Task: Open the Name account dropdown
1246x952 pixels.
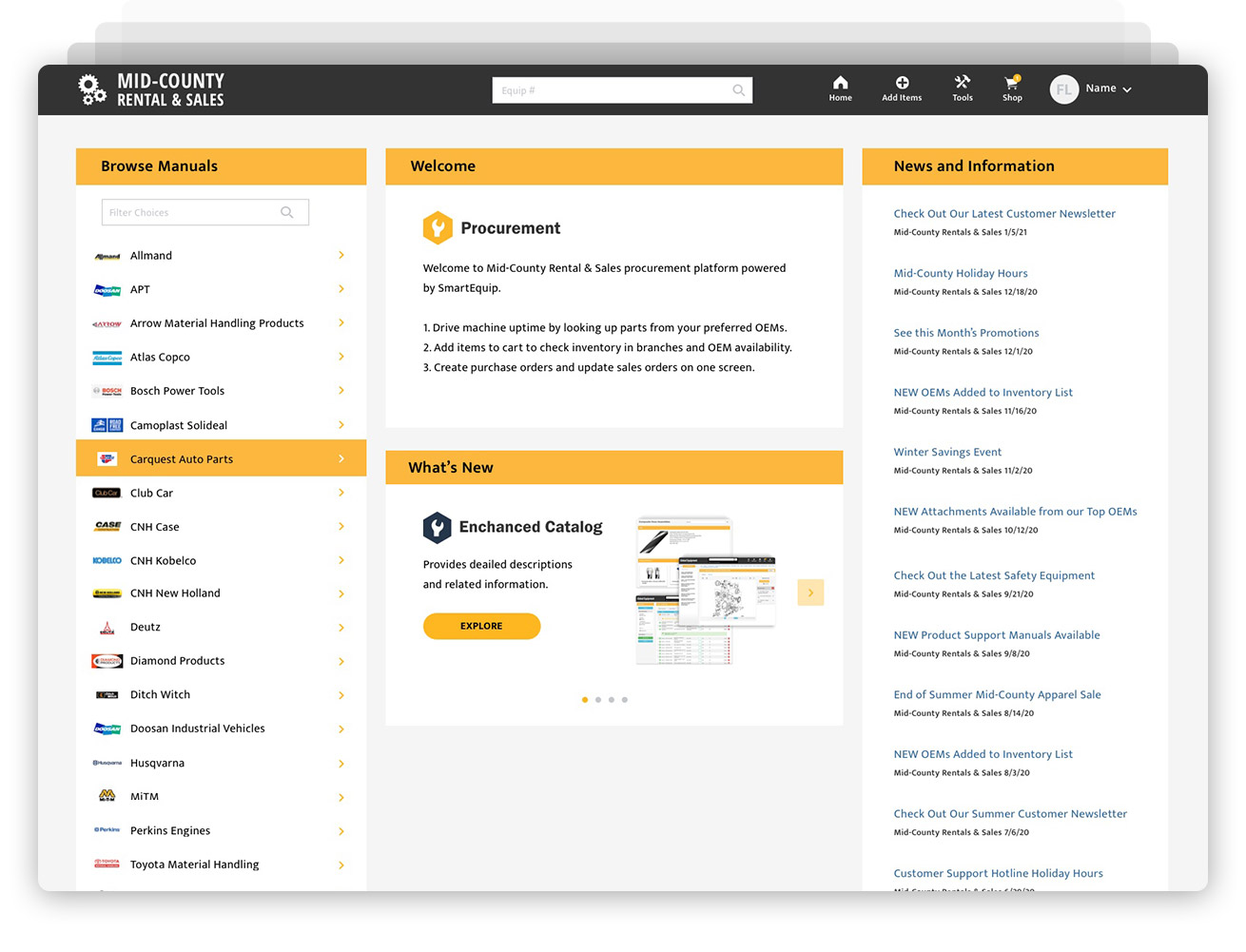Action: 1104,88
